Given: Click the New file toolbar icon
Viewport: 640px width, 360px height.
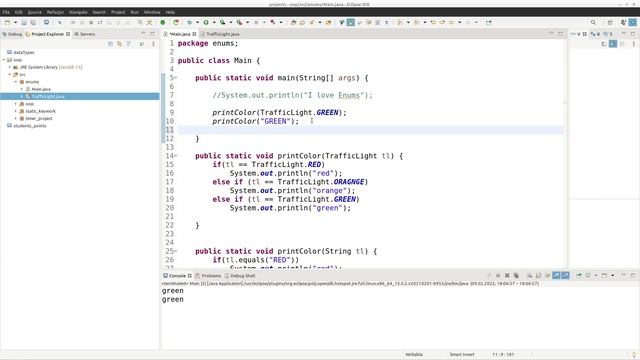Looking at the screenshot, I should (7, 22).
